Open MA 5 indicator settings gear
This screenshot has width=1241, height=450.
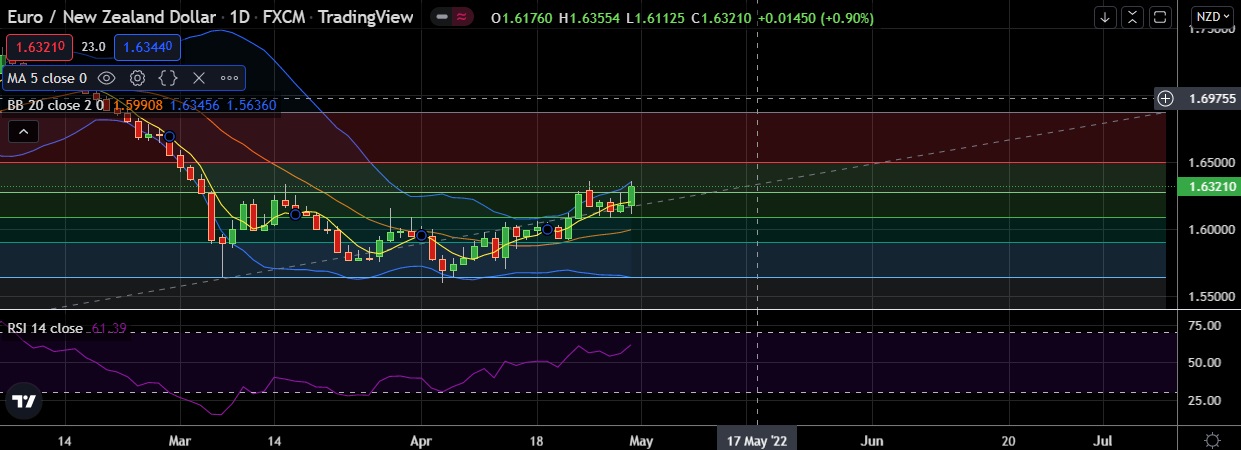138,78
